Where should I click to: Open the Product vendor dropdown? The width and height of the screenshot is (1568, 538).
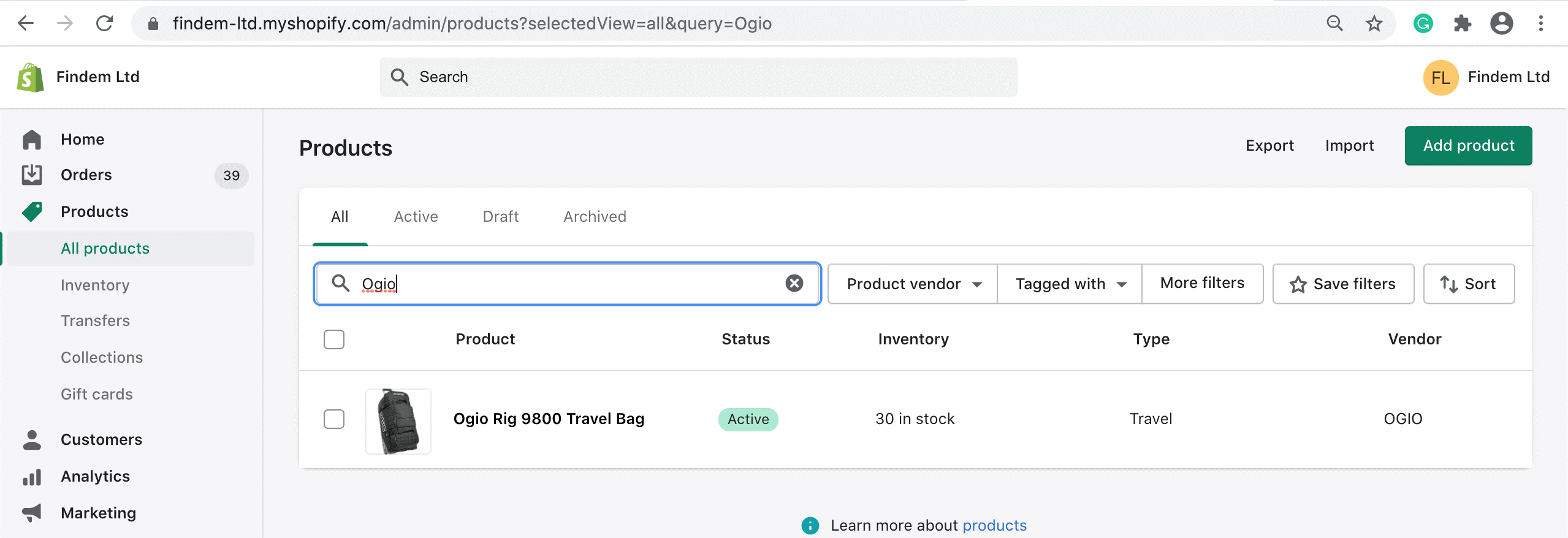tap(913, 284)
